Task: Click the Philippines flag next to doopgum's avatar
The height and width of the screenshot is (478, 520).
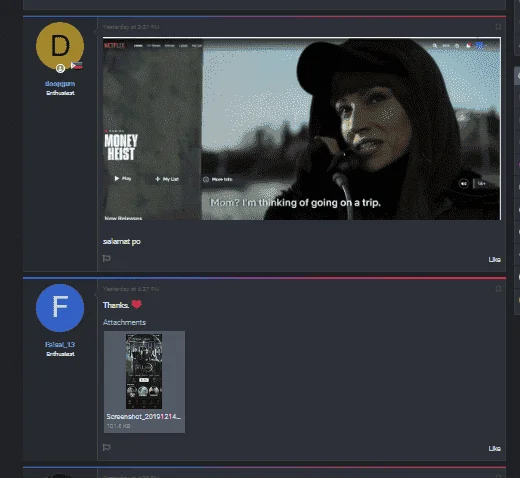Action: point(77,66)
